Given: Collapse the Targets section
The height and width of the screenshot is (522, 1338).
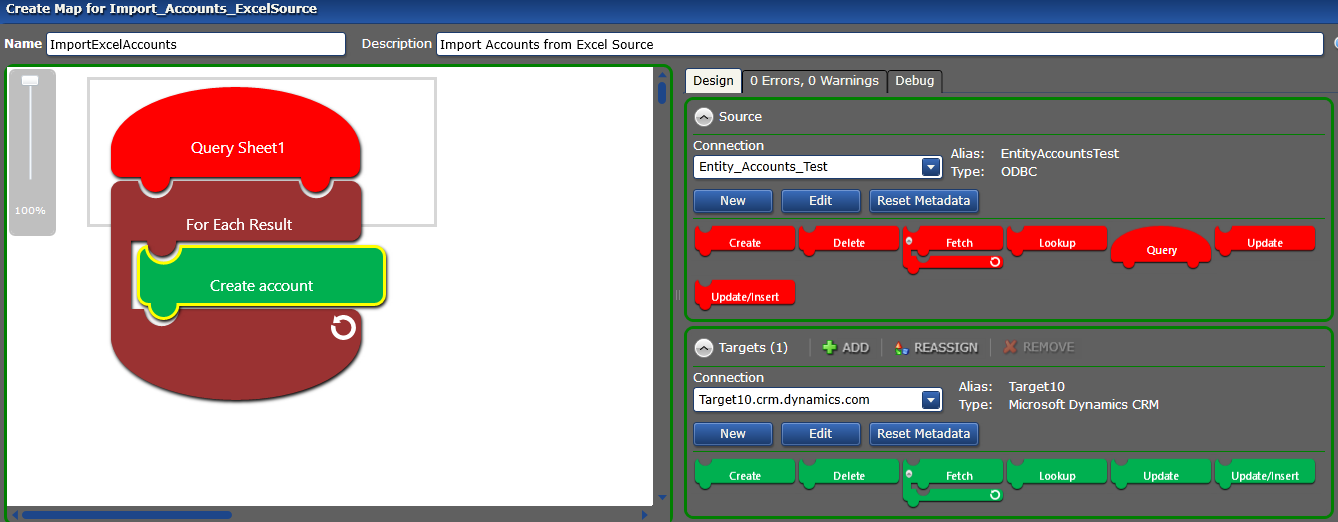Looking at the screenshot, I should click(x=704, y=347).
